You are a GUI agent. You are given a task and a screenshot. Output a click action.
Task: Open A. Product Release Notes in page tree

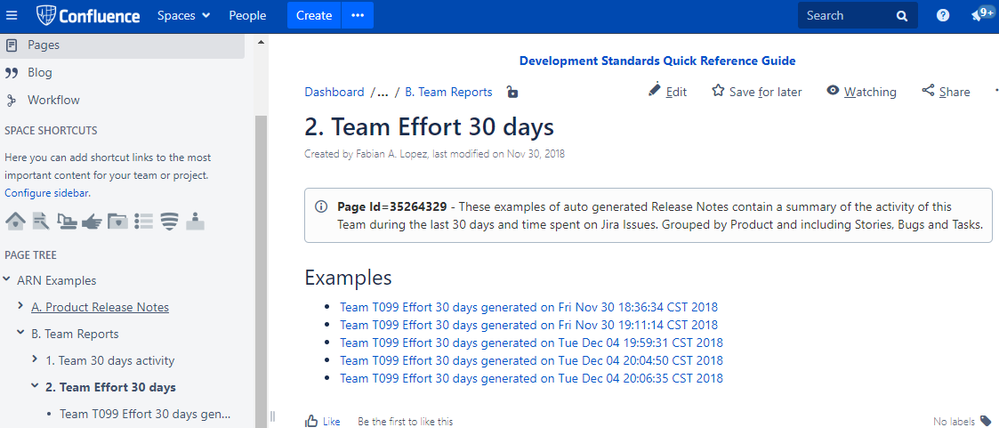100,307
